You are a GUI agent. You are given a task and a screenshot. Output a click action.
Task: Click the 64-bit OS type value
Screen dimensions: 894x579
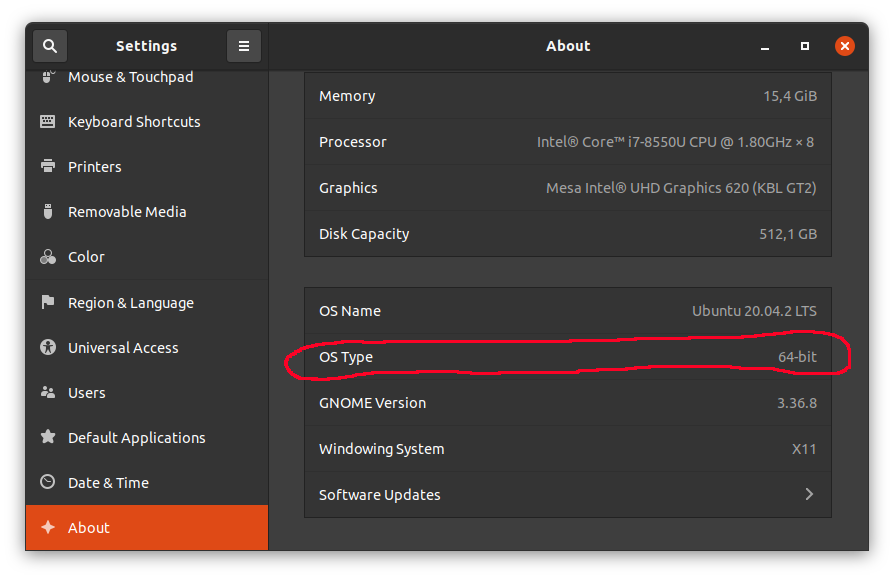(x=797, y=357)
